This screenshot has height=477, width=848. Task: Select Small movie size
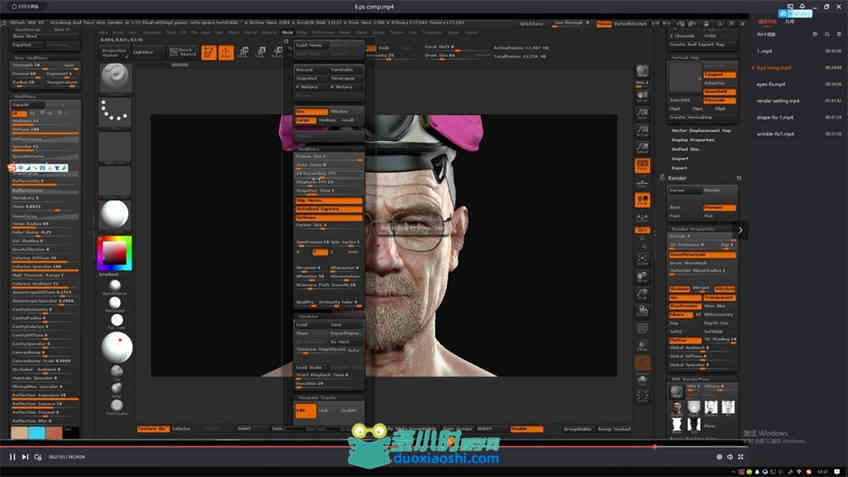tap(349, 120)
